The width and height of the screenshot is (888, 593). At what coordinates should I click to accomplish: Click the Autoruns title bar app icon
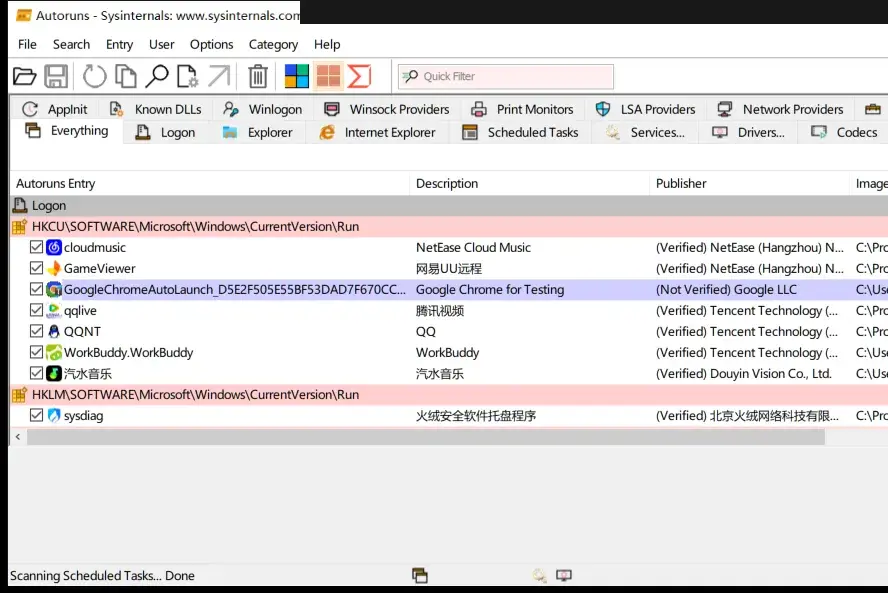(x=24, y=15)
